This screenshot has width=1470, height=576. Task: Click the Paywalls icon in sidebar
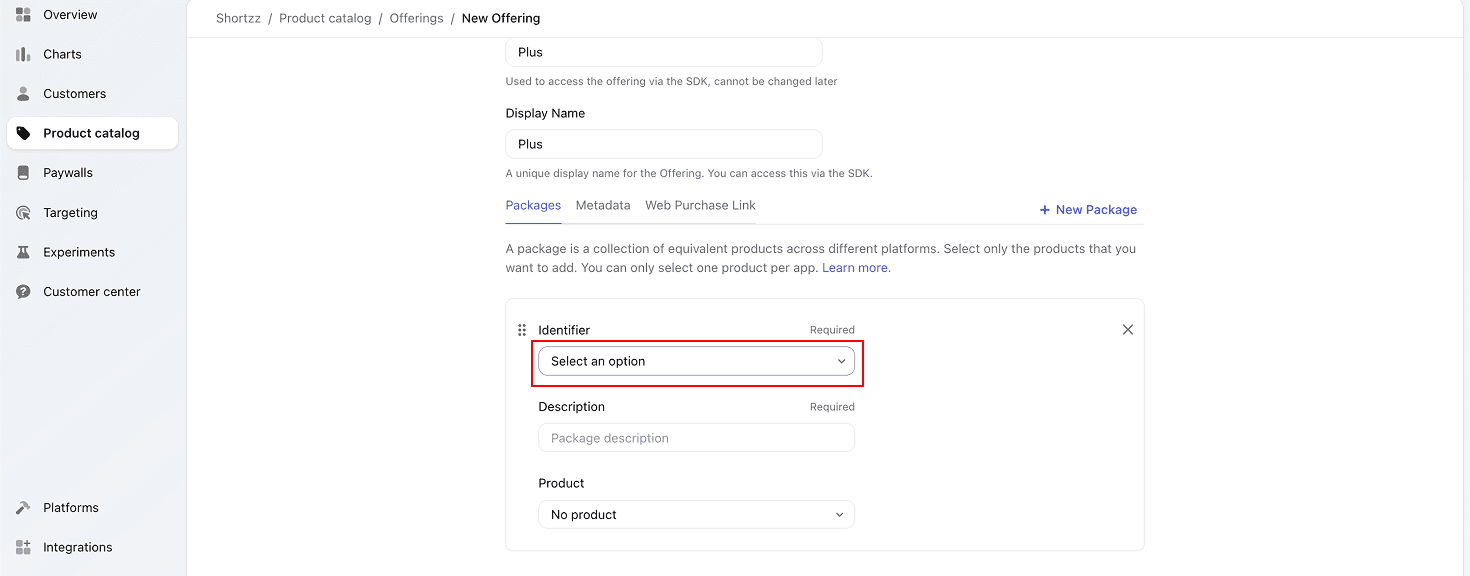(x=23, y=173)
